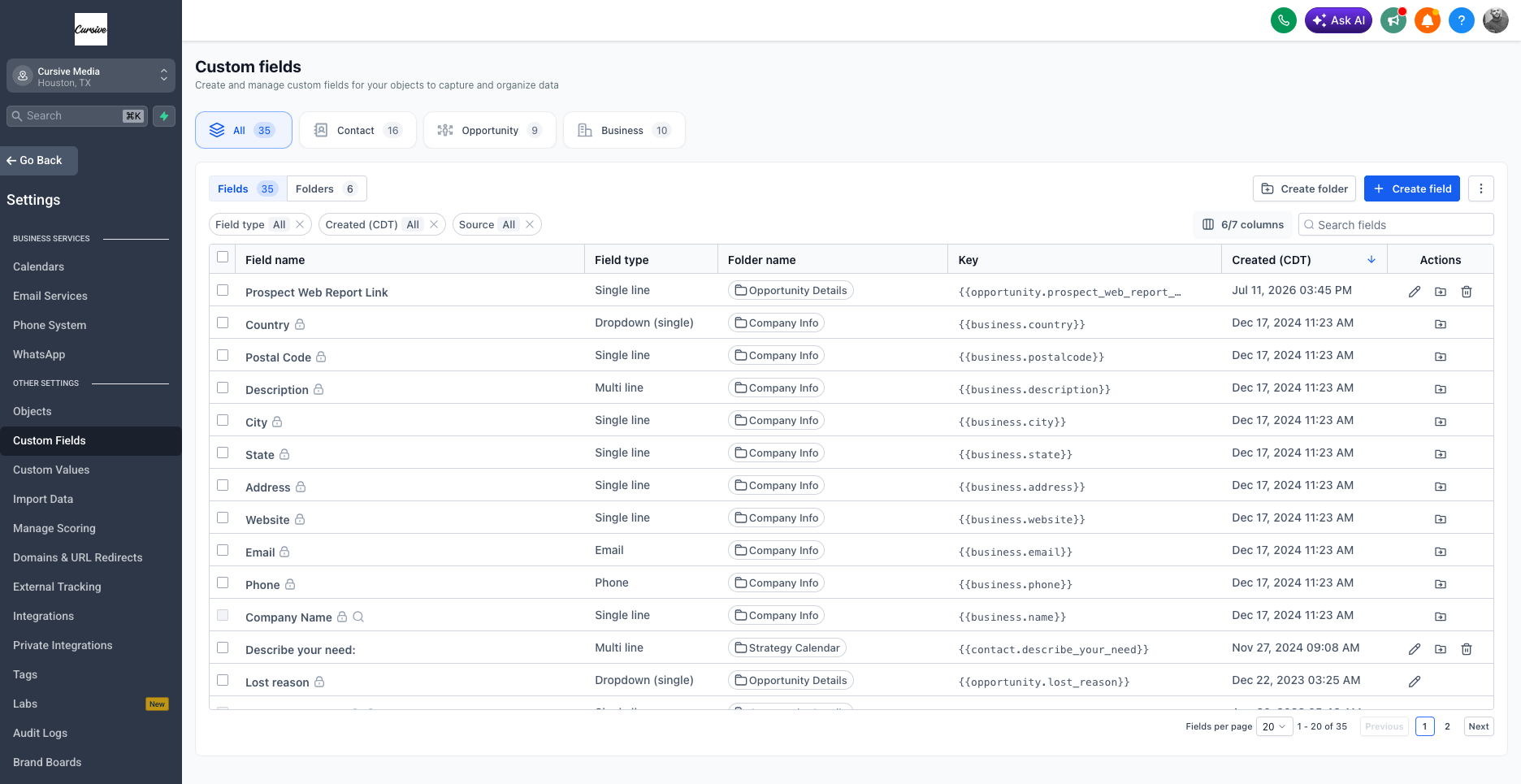This screenshot has height=784, width=1521.
Task: Check the Describe your need row checkbox
Action: 223,648
